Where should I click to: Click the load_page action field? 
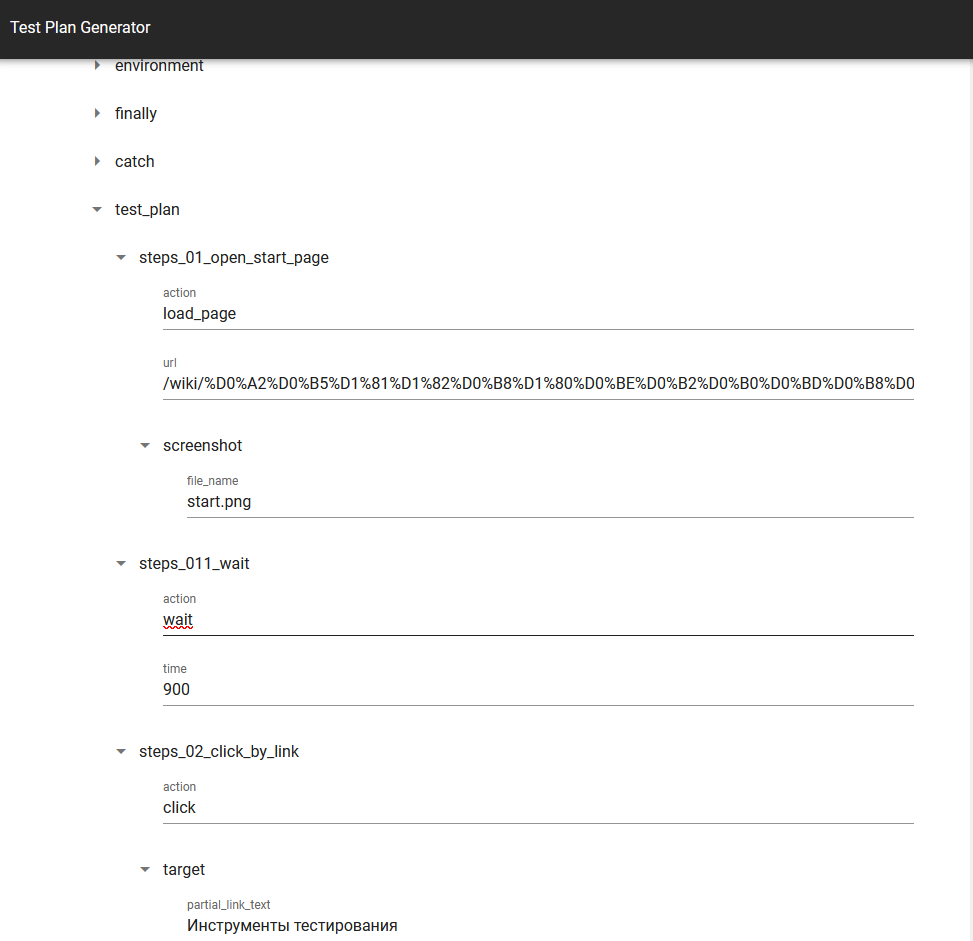pos(538,313)
